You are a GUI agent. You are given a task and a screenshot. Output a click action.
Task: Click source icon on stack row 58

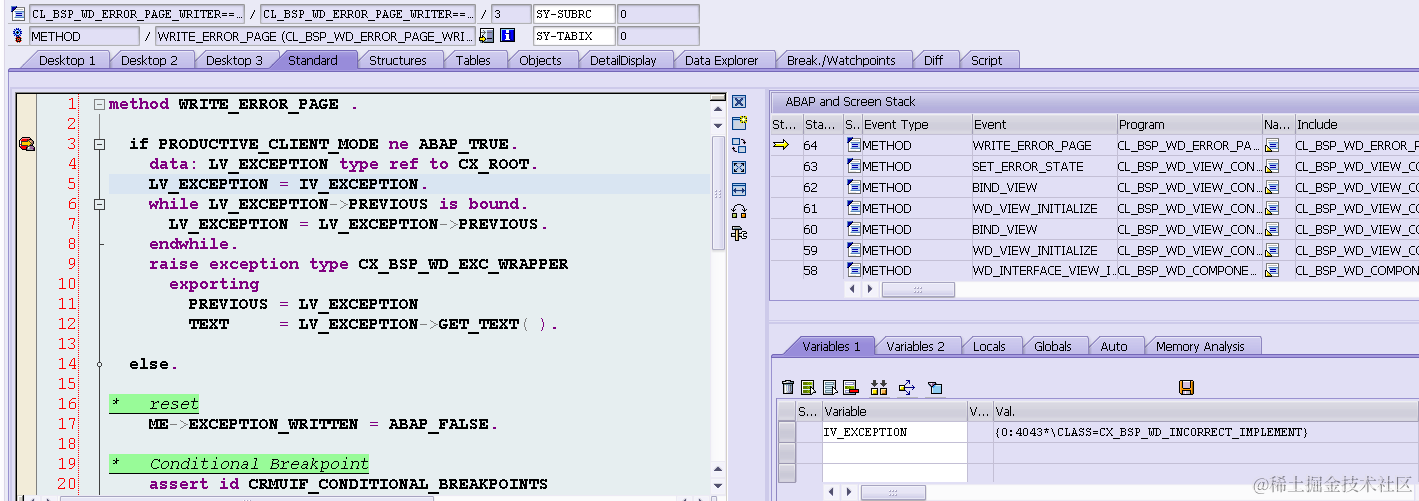(x=853, y=270)
